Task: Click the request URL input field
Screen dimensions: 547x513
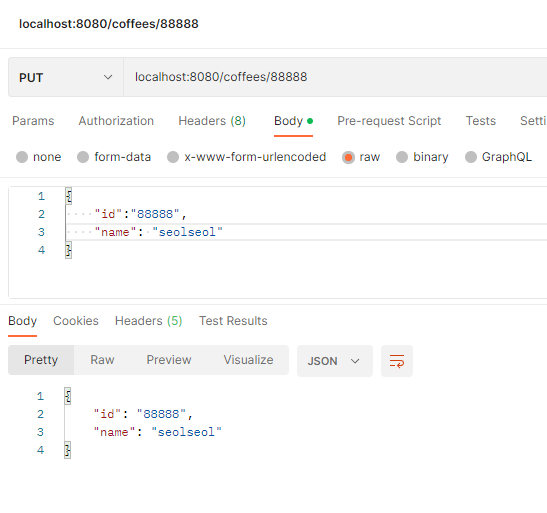Action: click(335, 77)
